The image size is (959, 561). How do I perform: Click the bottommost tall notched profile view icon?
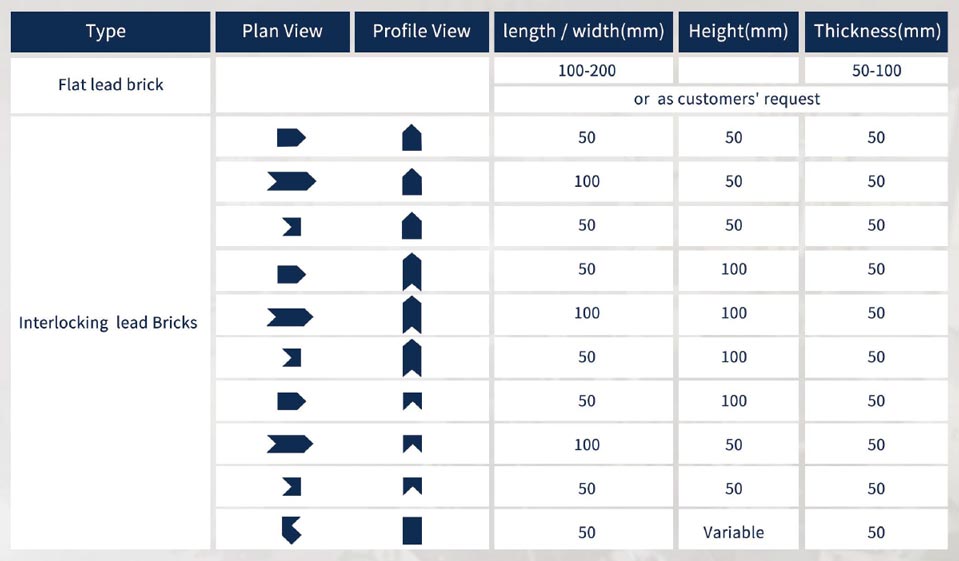click(412, 357)
